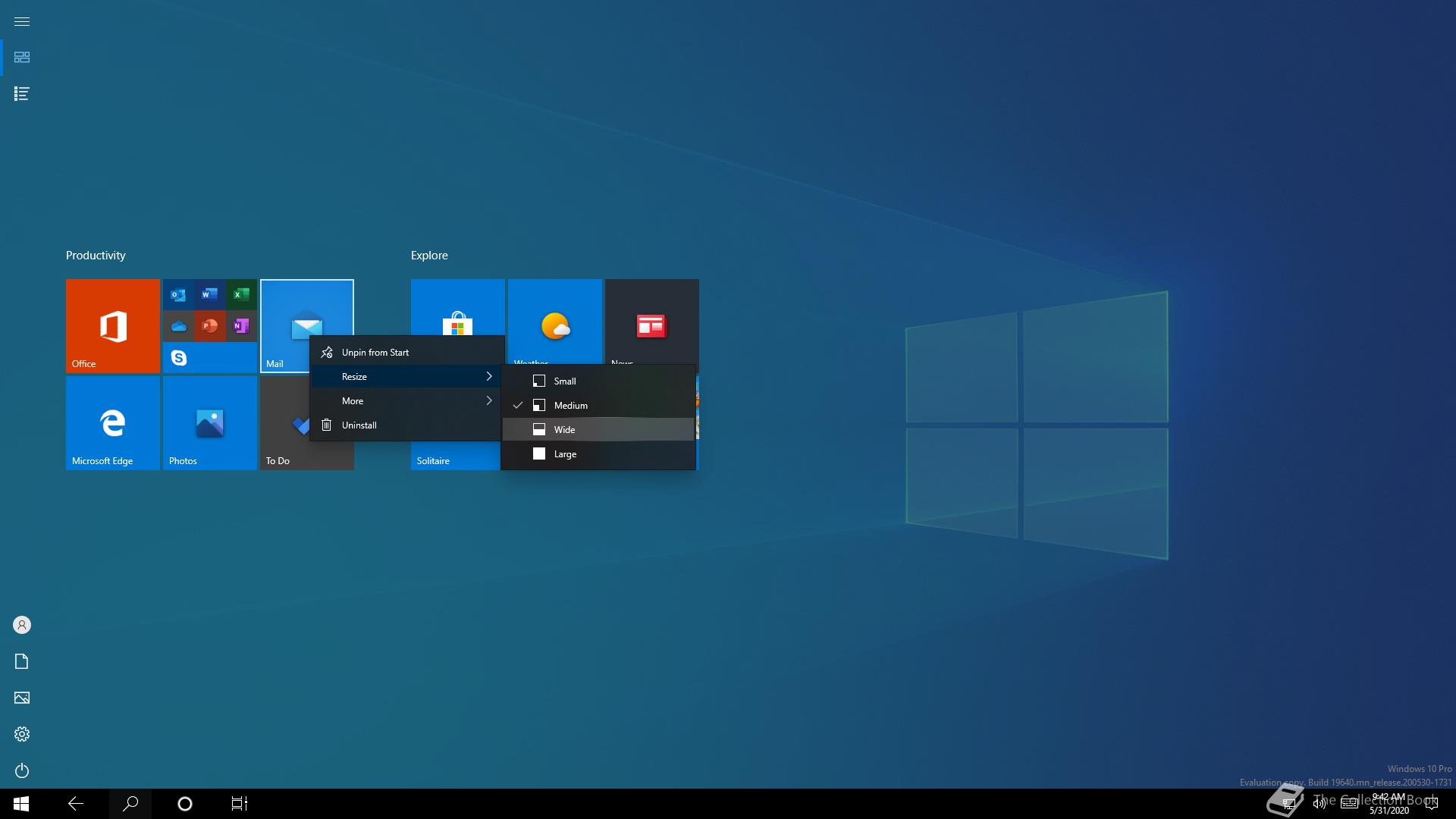Select the Small tile size
This screenshot has height=819, width=1456.
click(598, 381)
